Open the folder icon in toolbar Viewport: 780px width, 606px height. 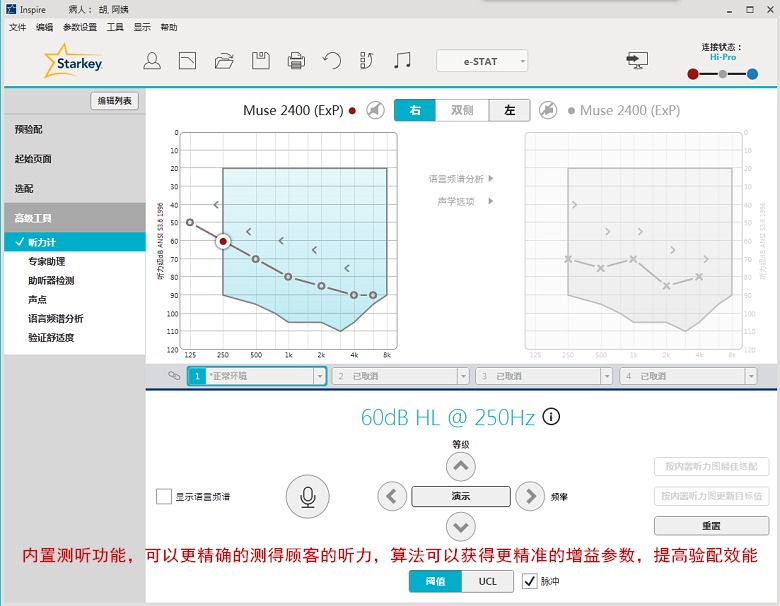click(224, 61)
